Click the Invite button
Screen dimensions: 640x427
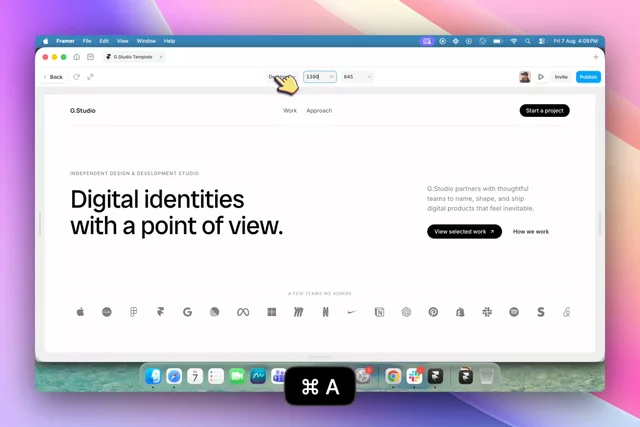(x=561, y=77)
